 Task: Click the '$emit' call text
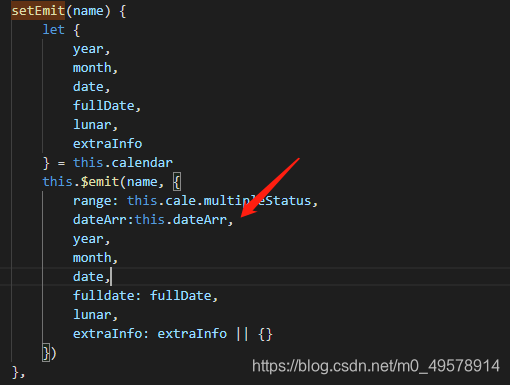pyautogui.click(x=100, y=182)
